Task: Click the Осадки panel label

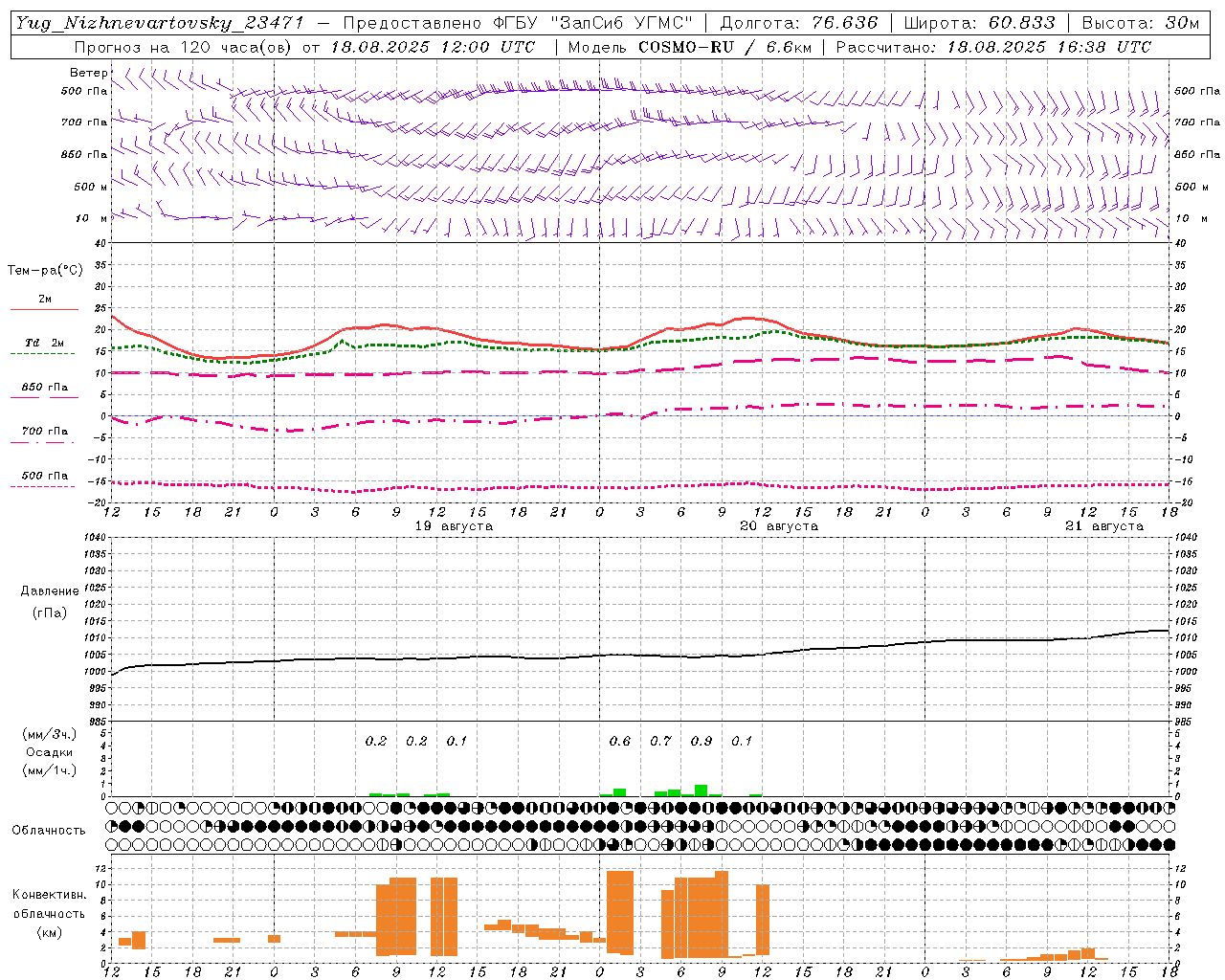Action: (x=50, y=752)
